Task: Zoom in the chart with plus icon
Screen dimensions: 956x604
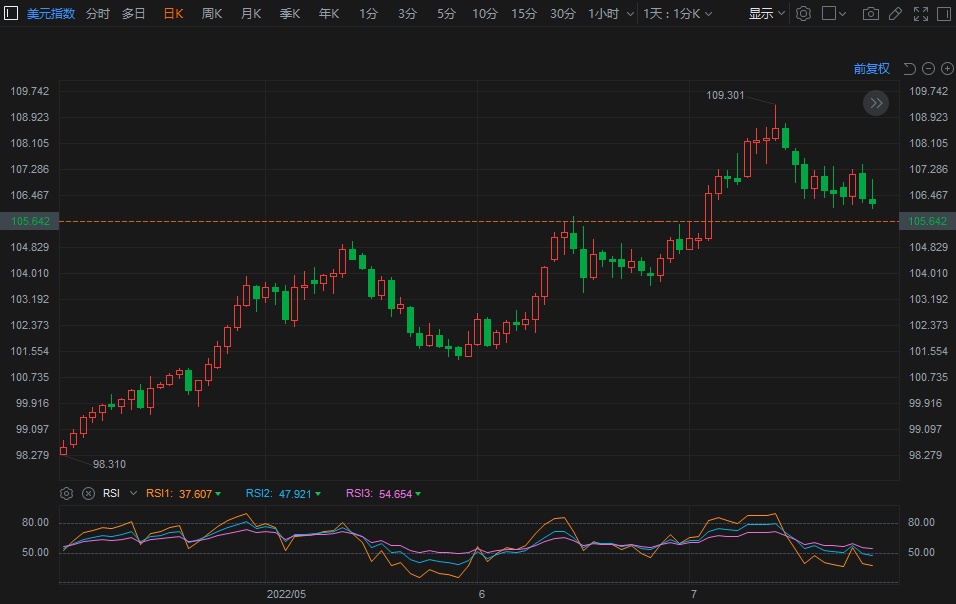Action: tap(946, 68)
